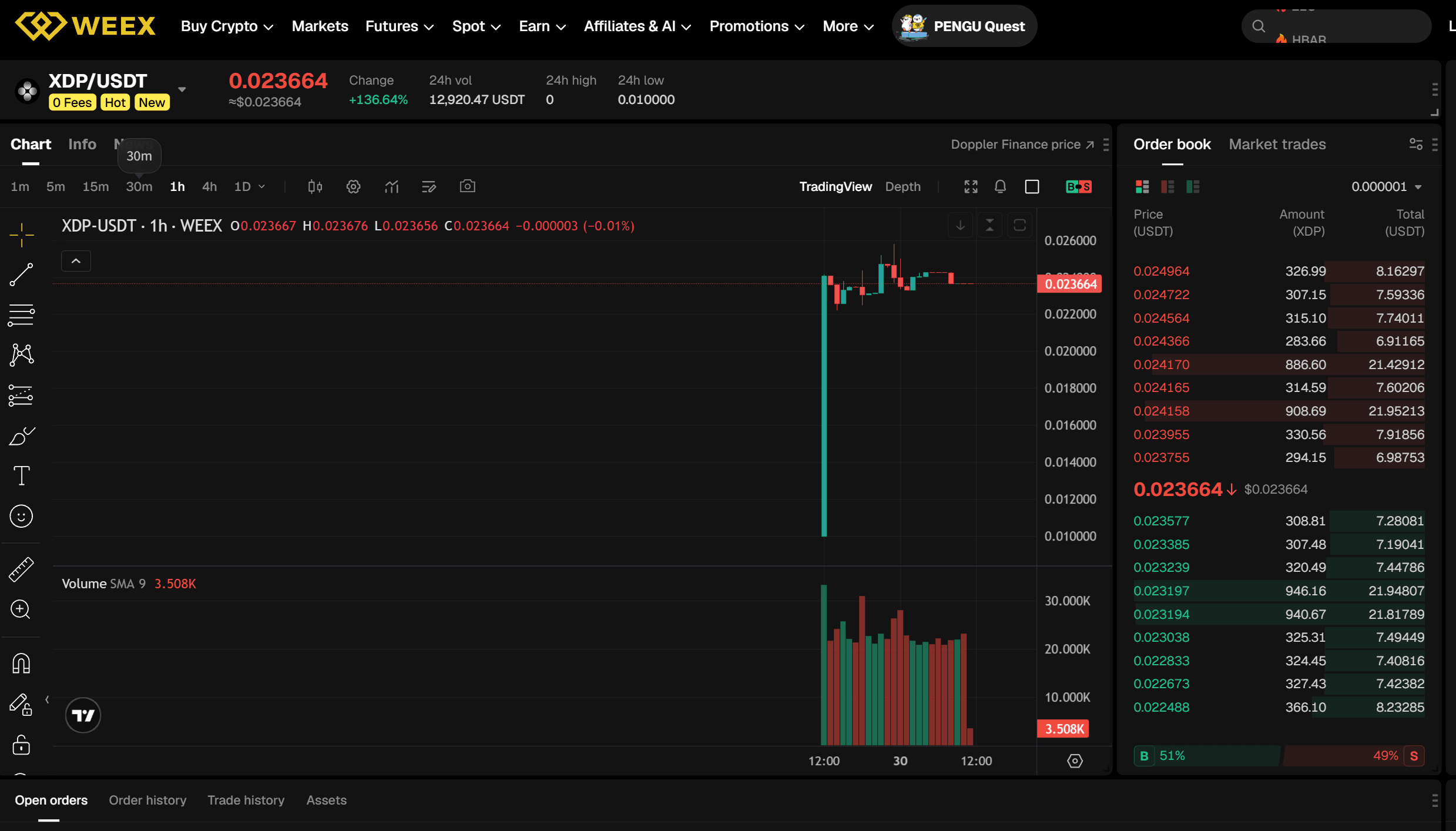
Task: Expand the Buy Crypto menu
Action: (227, 26)
